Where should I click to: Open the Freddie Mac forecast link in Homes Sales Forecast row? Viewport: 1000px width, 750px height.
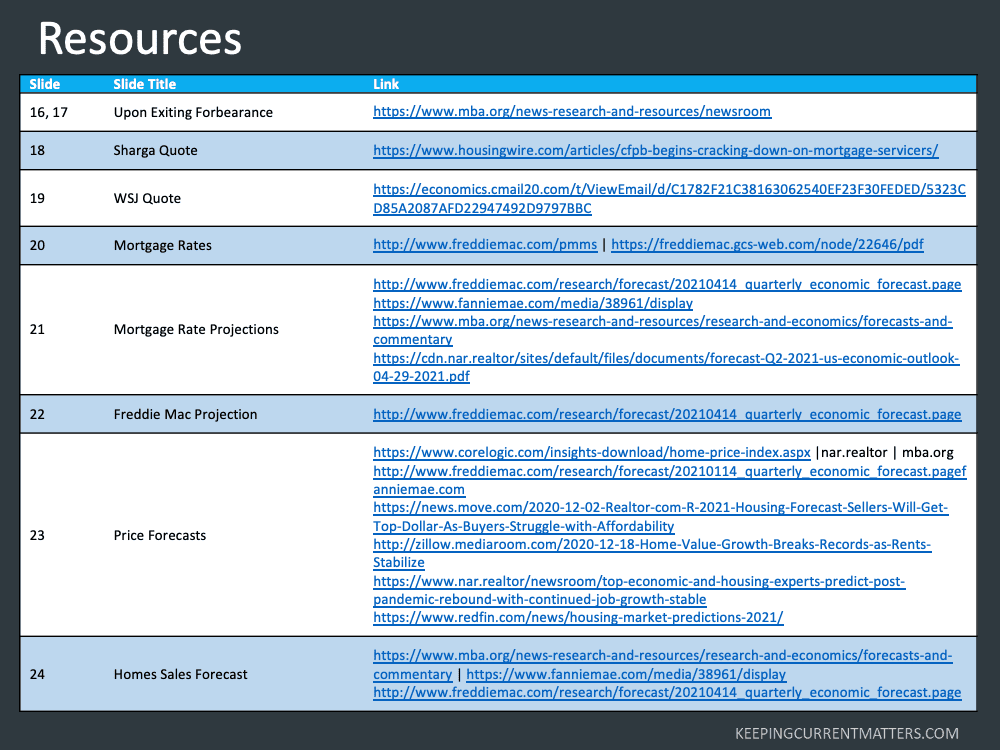(x=667, y=693)
